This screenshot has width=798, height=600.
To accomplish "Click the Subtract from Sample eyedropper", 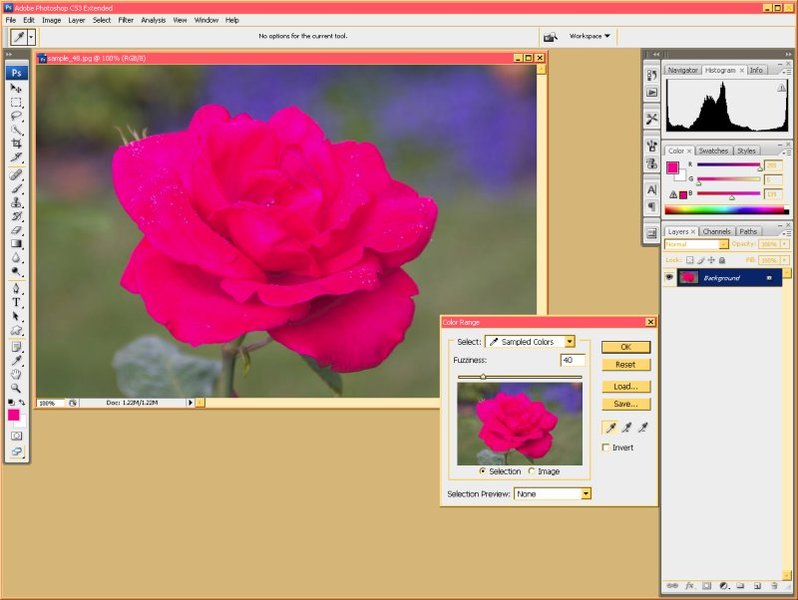I will 645,427.
